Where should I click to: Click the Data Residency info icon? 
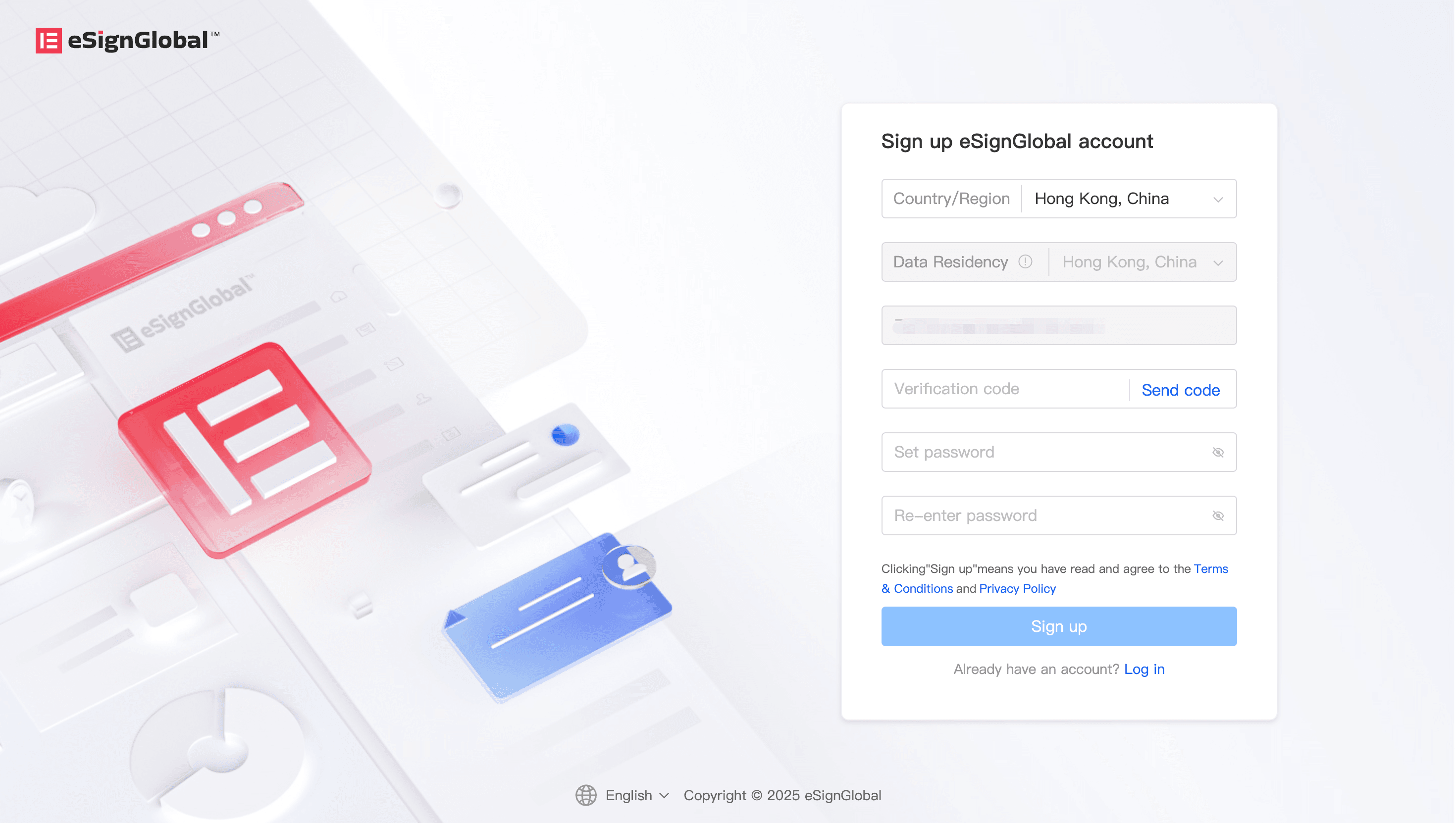[x=1025, y=262]
